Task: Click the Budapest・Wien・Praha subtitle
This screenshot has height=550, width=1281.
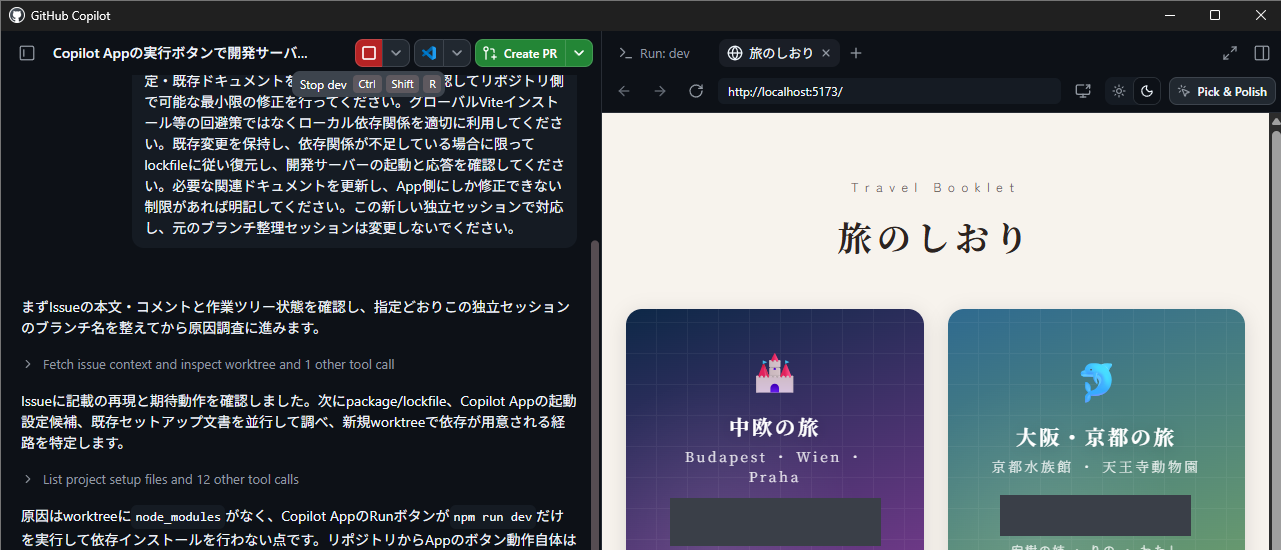Action: coord(774,467)
